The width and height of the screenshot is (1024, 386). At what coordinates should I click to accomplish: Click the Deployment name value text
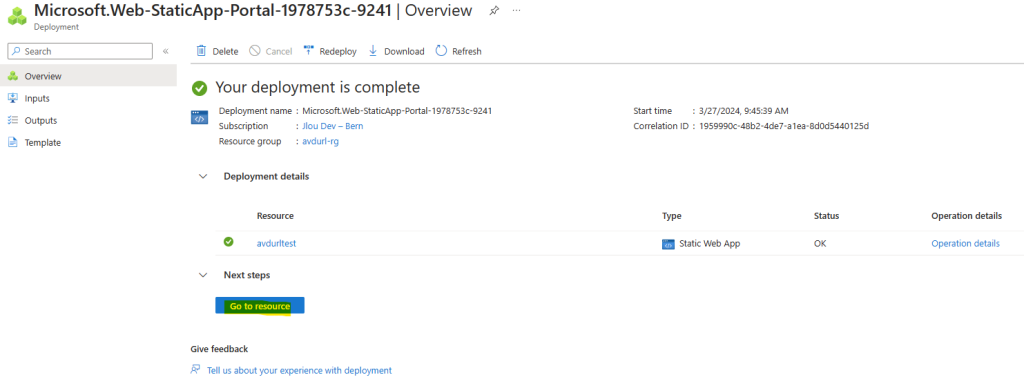click(397, 111)
